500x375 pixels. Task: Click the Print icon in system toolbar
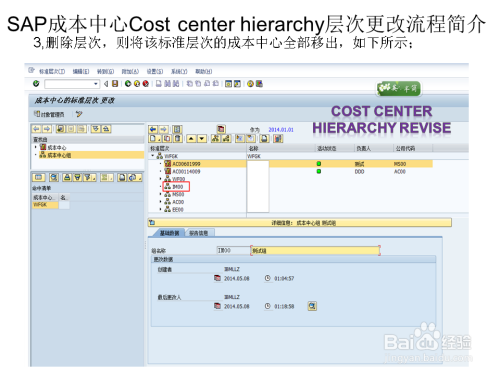click(159, 84)
